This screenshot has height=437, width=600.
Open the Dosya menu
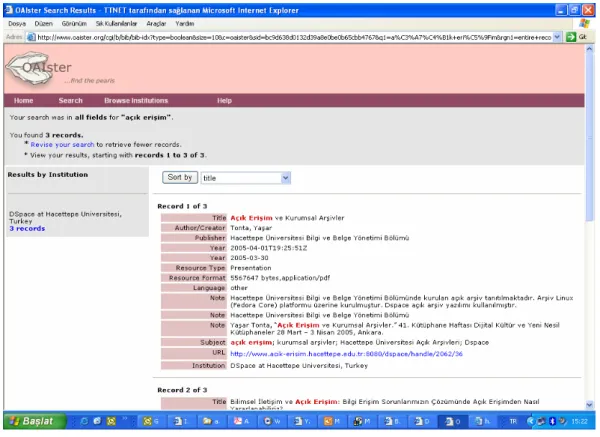[x=17, y=24]
